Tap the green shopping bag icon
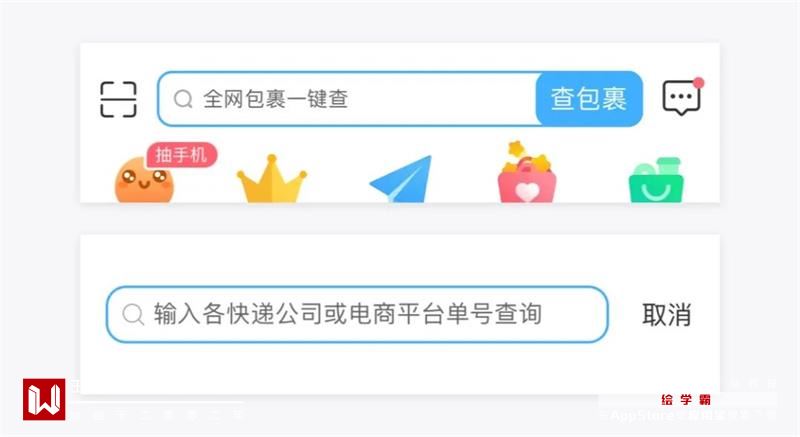Image resolution: width=800 pixels, height=437 pixels. point(656,180)
